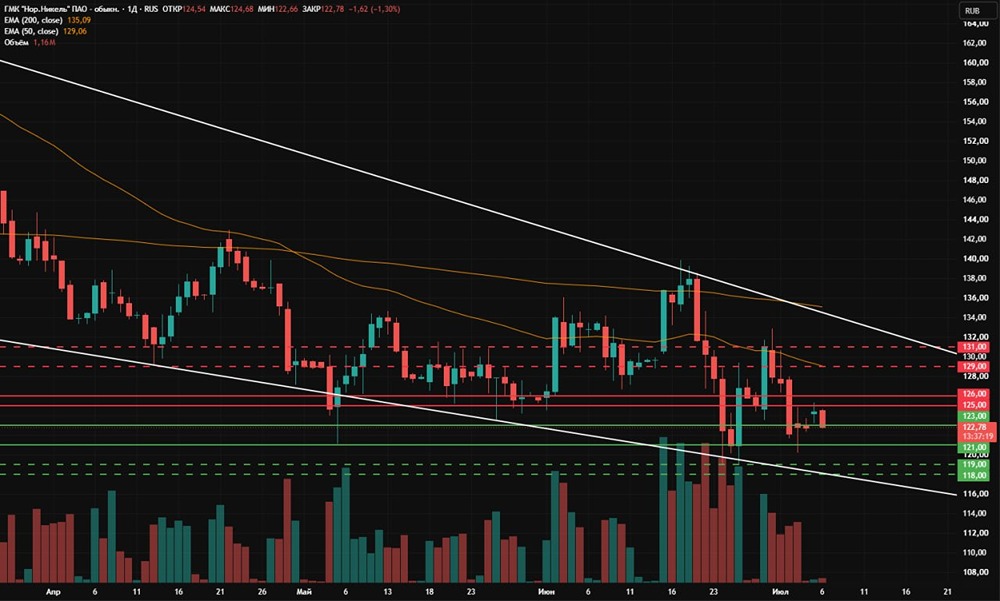Click the 1Д timeframe in chart header
Image resolution: width=1000 pixels, height=601 pixels.
[x=133, y=9]
